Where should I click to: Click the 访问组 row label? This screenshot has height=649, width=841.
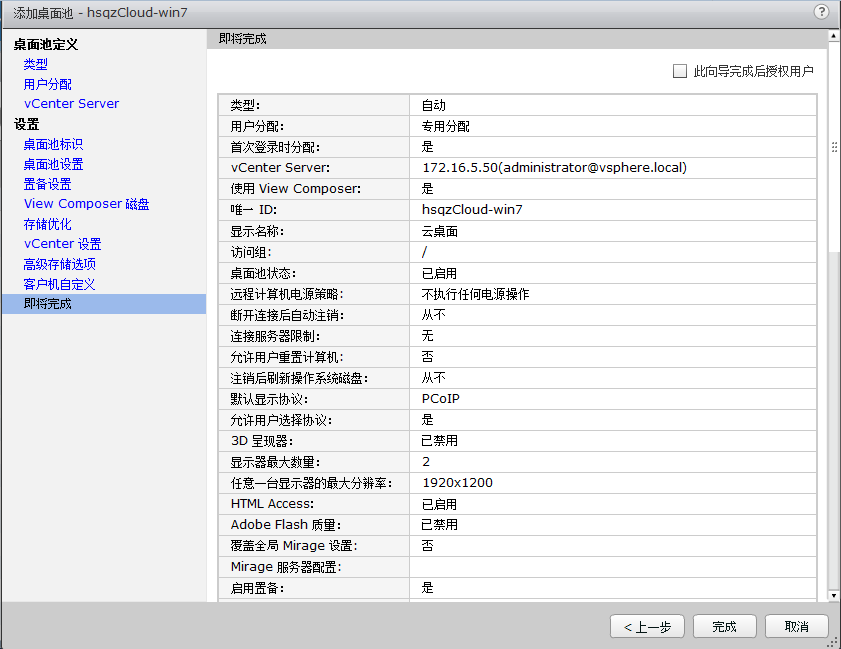(x=251, y=252)
